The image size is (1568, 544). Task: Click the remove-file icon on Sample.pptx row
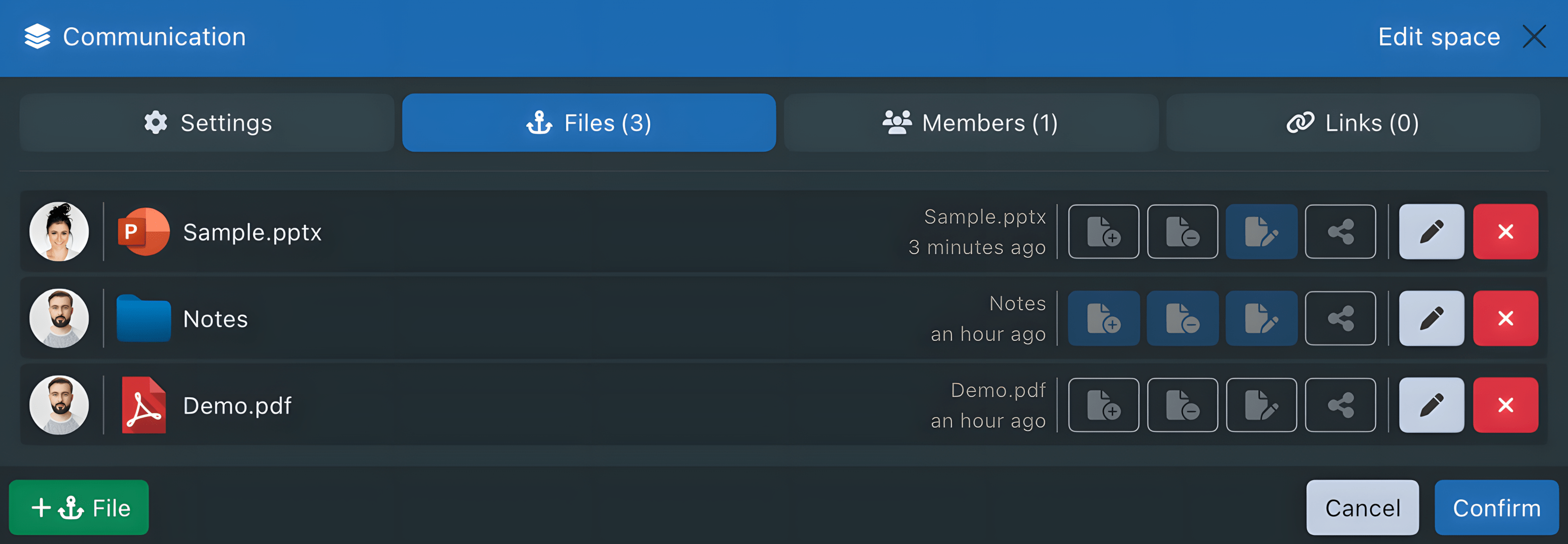pyautogui.click(x=1183, y=231)
